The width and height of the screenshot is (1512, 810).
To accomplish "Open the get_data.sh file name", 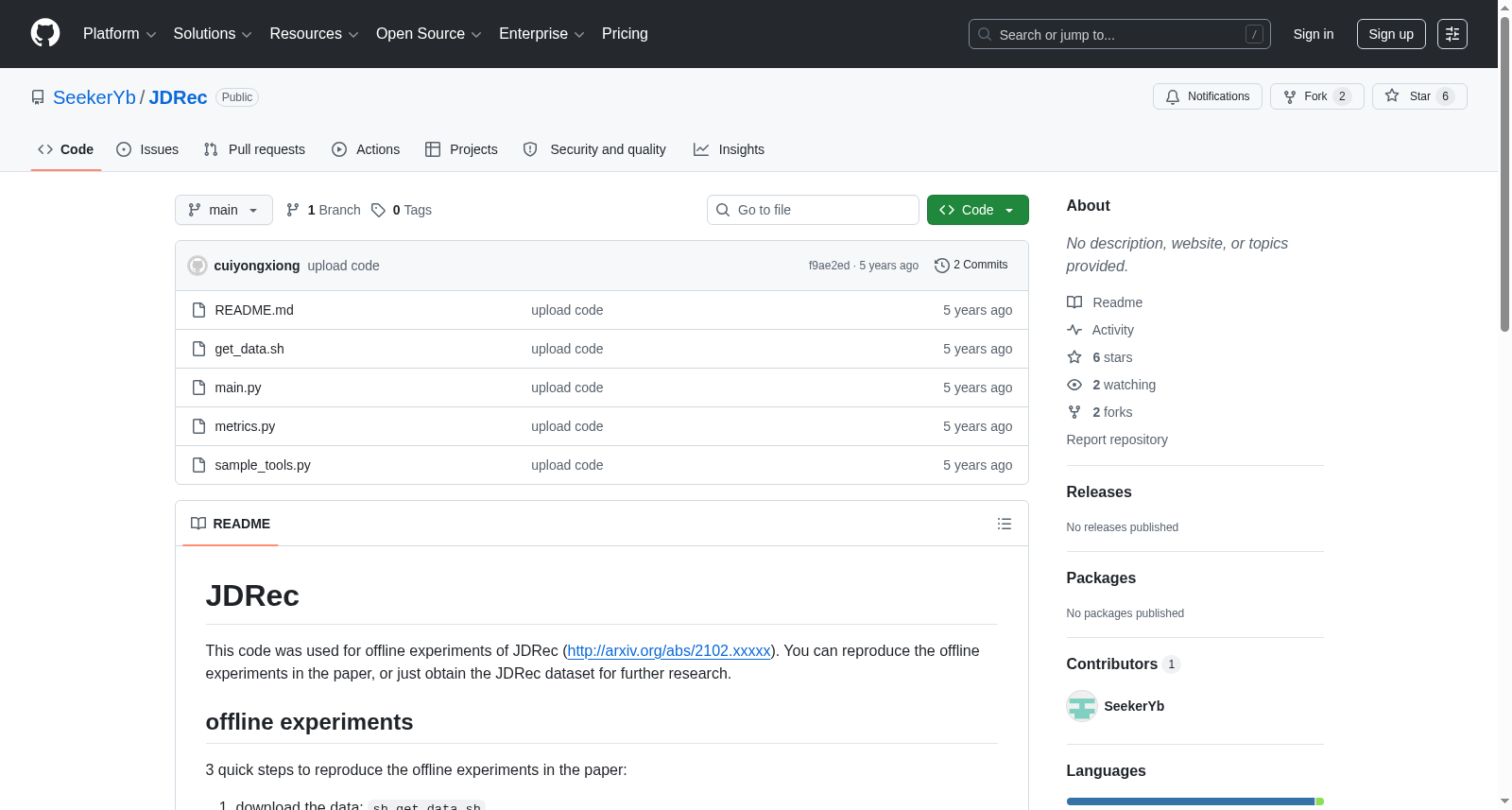I will (x=249, y=349).
